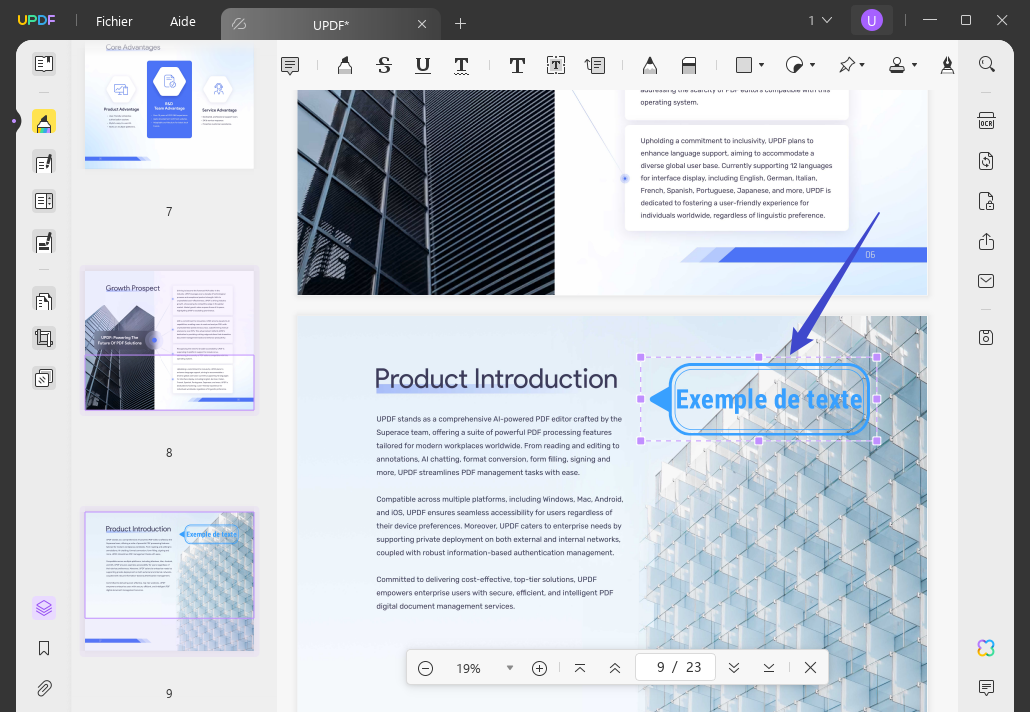Go to the next page
This screenshot has height=712, width=1030.
734,668
